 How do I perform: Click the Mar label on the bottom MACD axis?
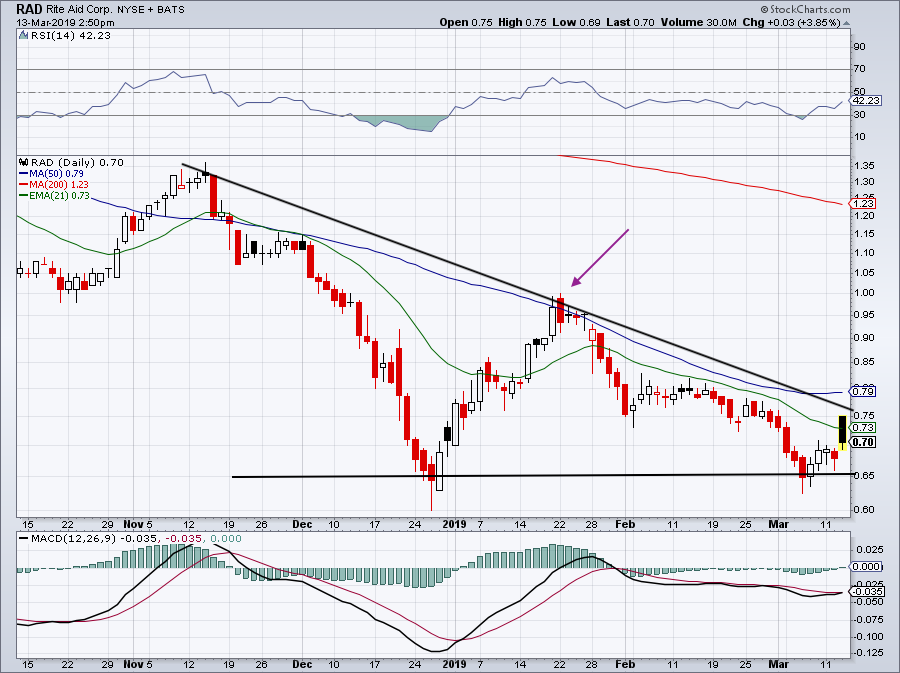[x=778, y=664]
